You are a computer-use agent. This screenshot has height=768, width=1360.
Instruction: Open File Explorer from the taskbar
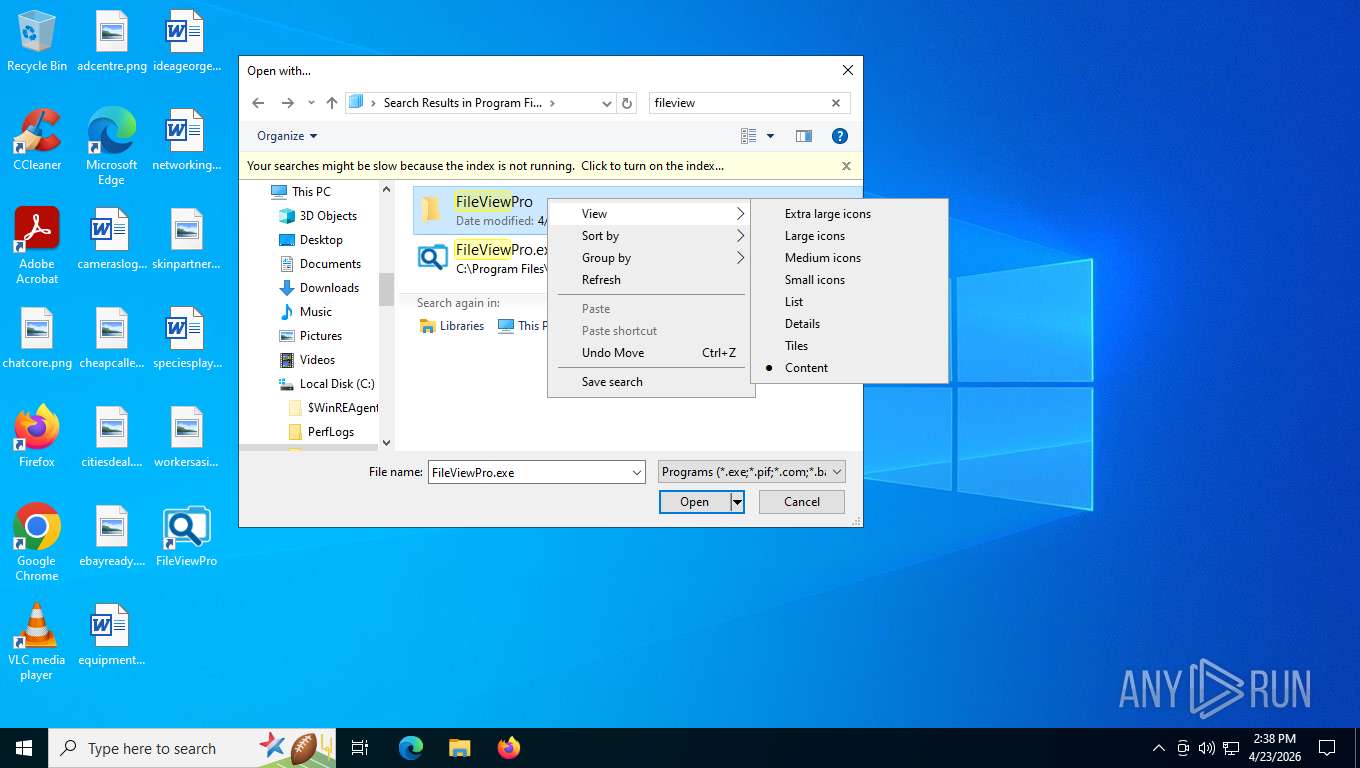click(x=459, y=748)
